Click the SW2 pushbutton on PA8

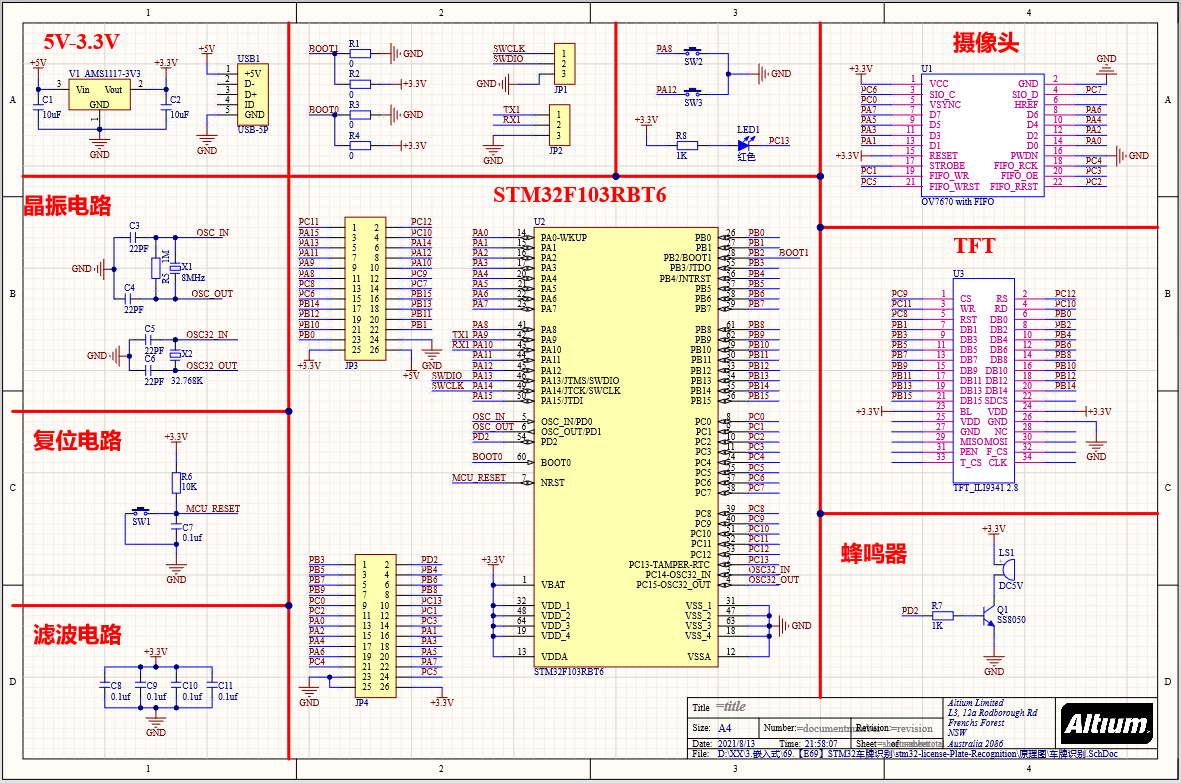(693, 53)
